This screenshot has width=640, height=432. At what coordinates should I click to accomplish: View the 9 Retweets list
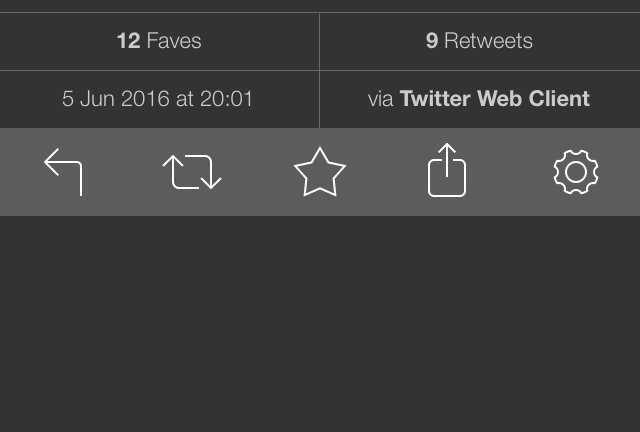(479, 41)
